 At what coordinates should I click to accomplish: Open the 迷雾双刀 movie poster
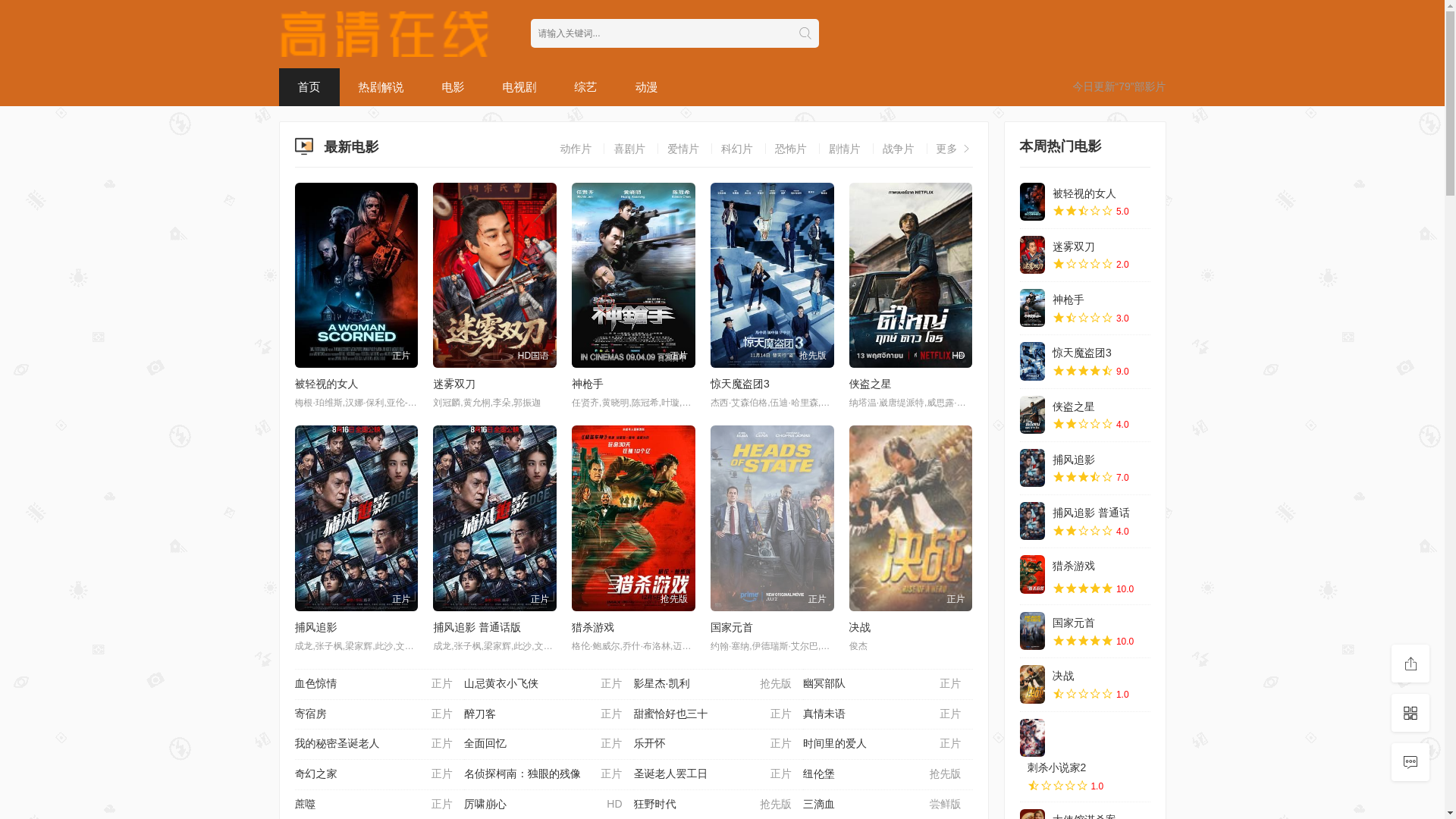(494, 275)
